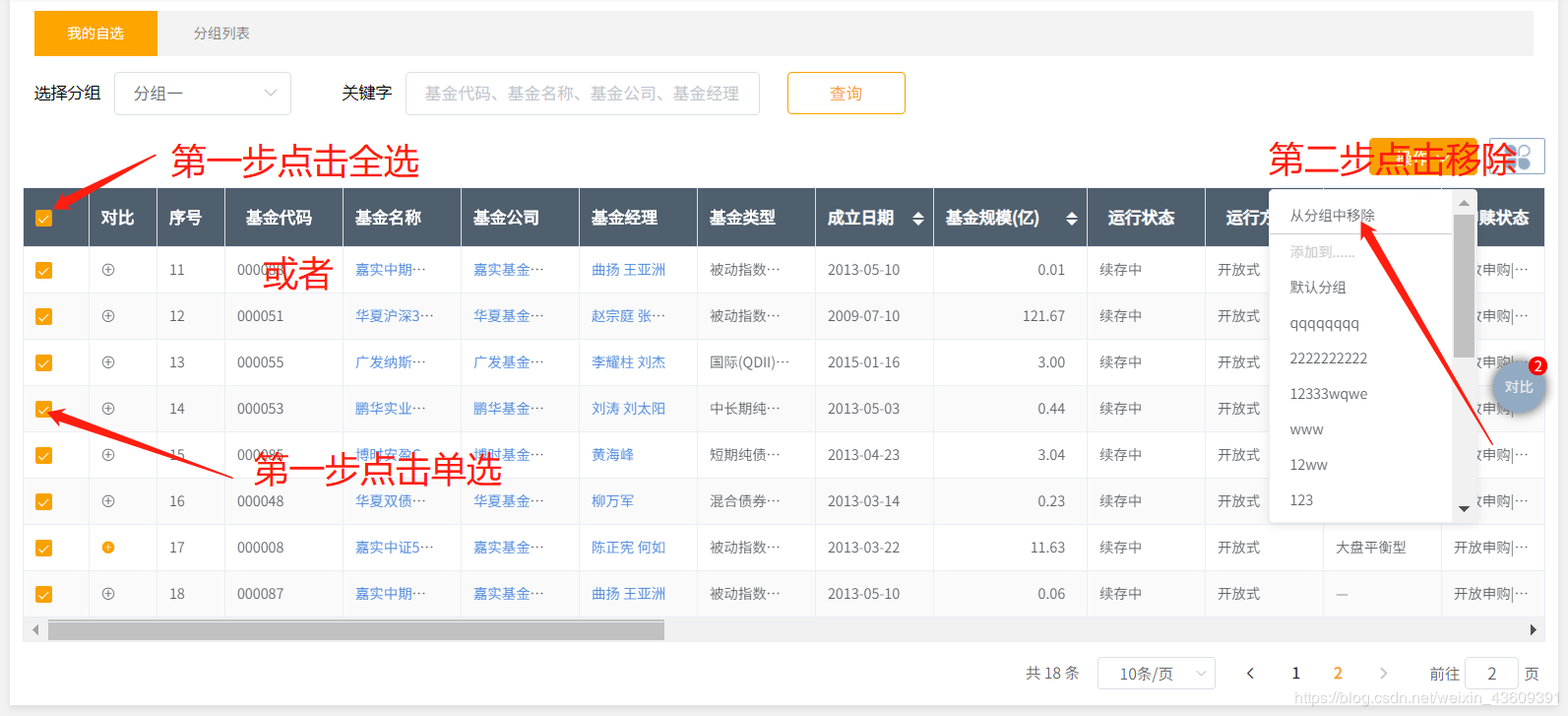Open the orange 操作 dropdown button

[x=1423, y=157]
